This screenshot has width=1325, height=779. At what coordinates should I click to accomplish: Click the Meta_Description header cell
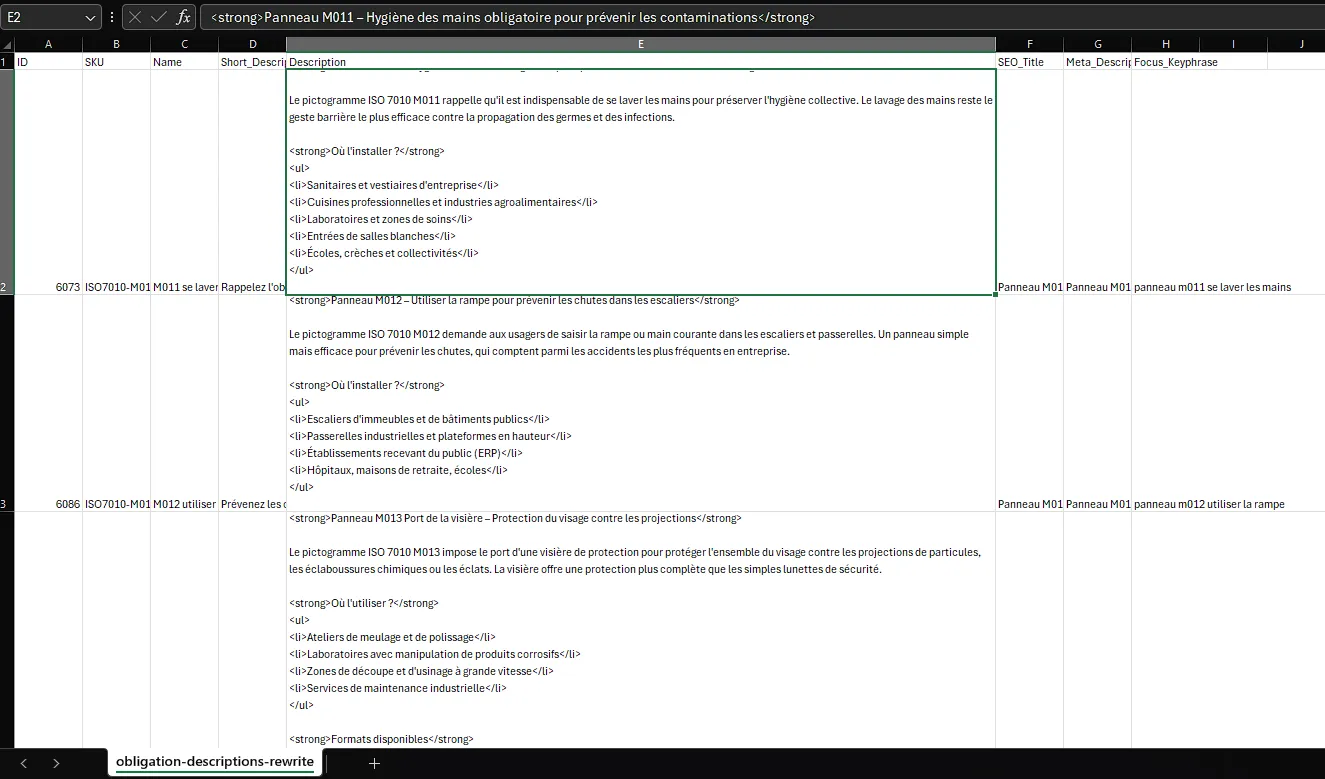click(1095, 61)
